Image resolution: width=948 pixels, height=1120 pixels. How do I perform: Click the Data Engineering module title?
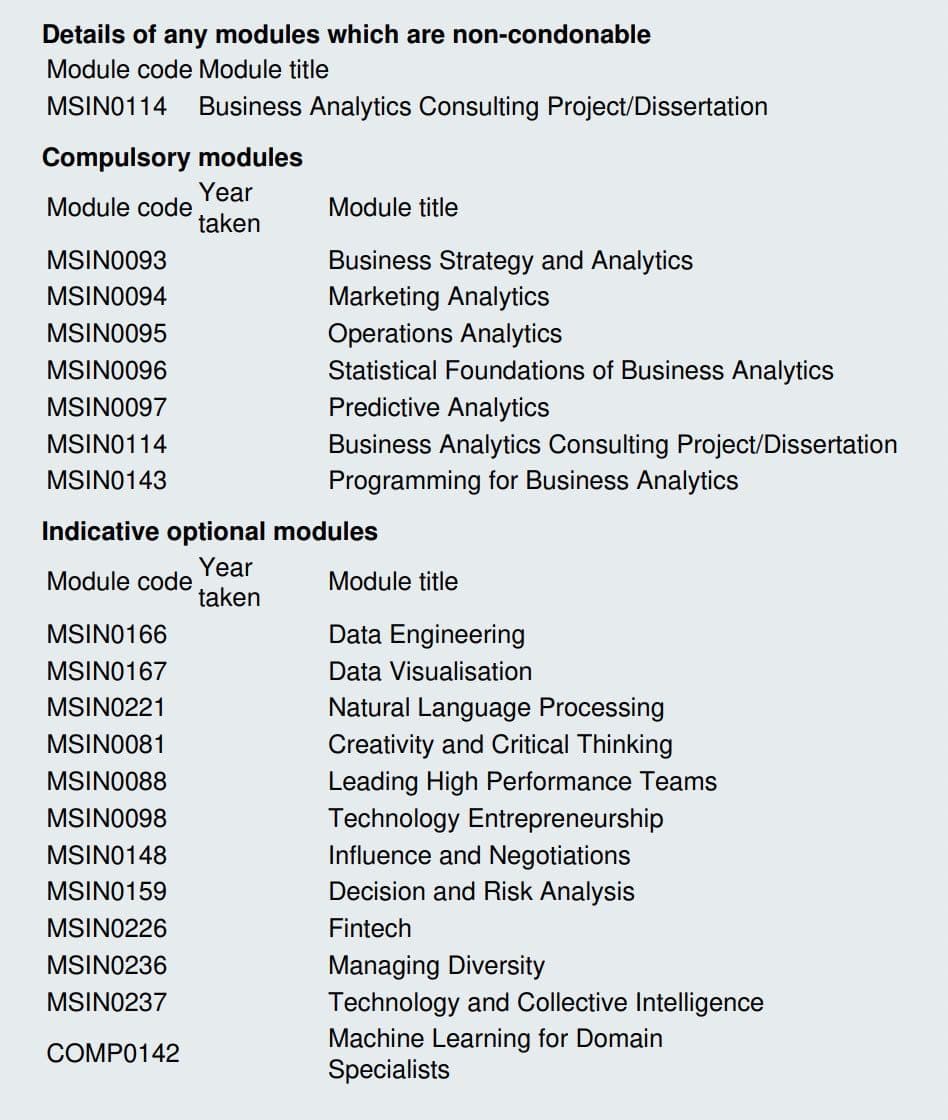coord(426,635)
